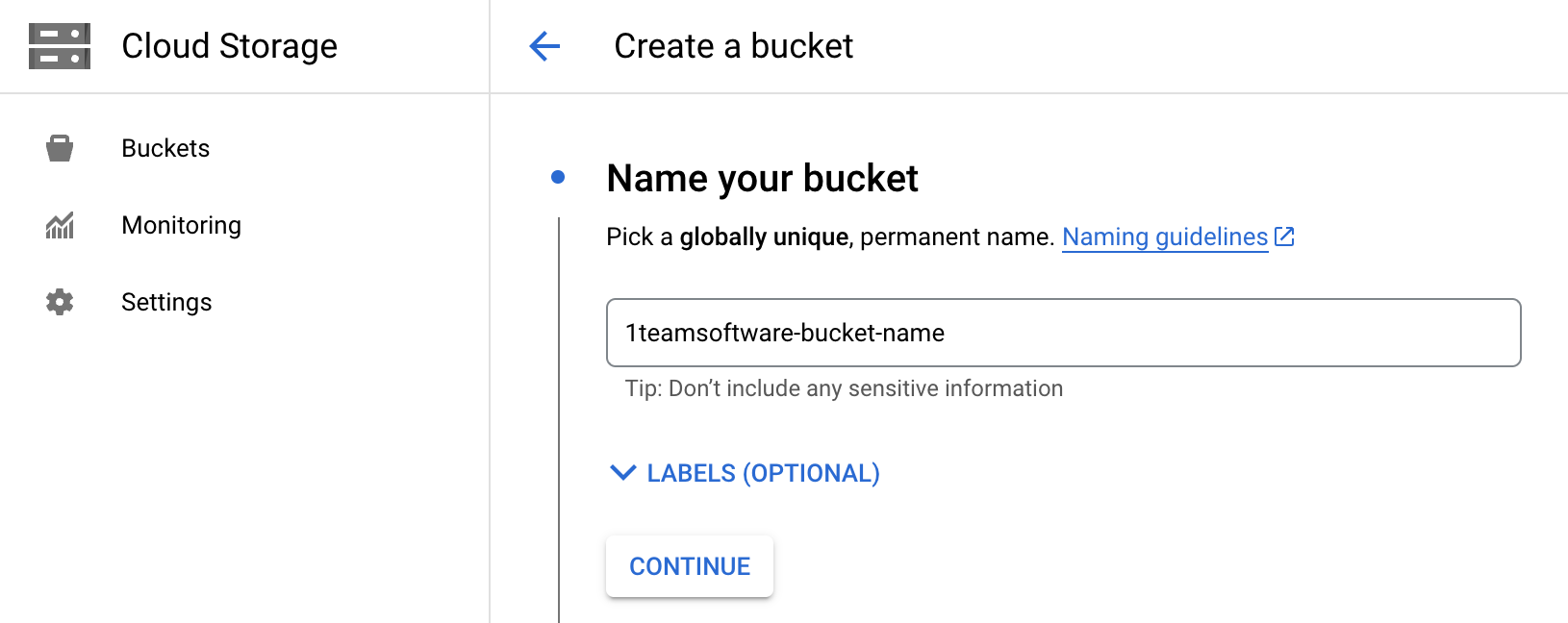Focus the bucket name input field
This screenshot has width=1568, height=623.
click(x=1062, y=333)
